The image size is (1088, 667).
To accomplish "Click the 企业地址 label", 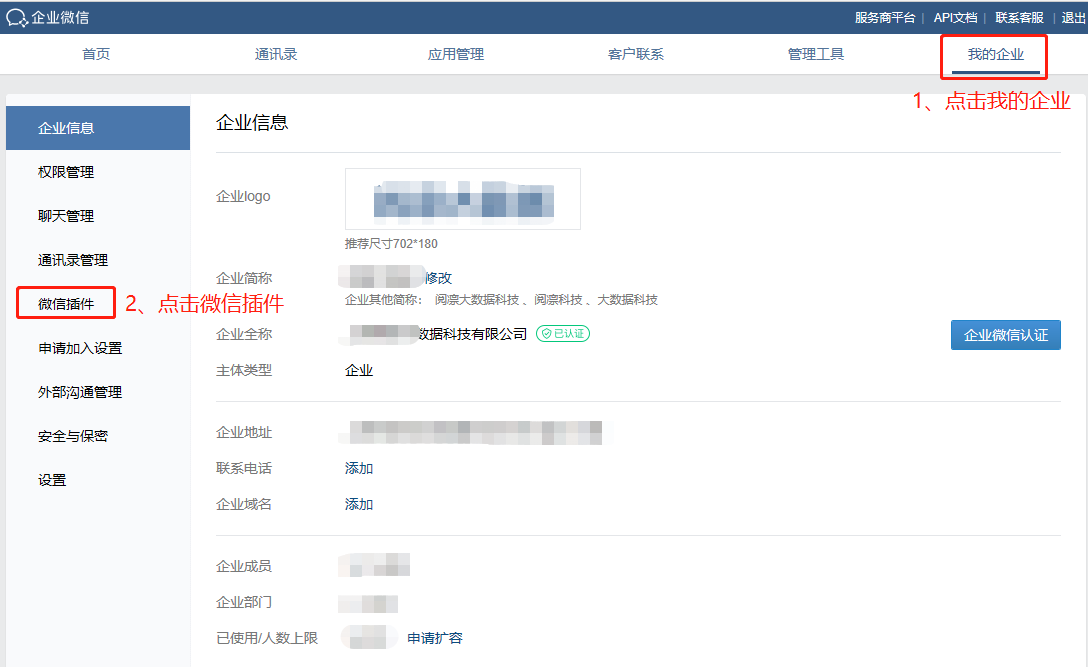I will coord(244,432).
